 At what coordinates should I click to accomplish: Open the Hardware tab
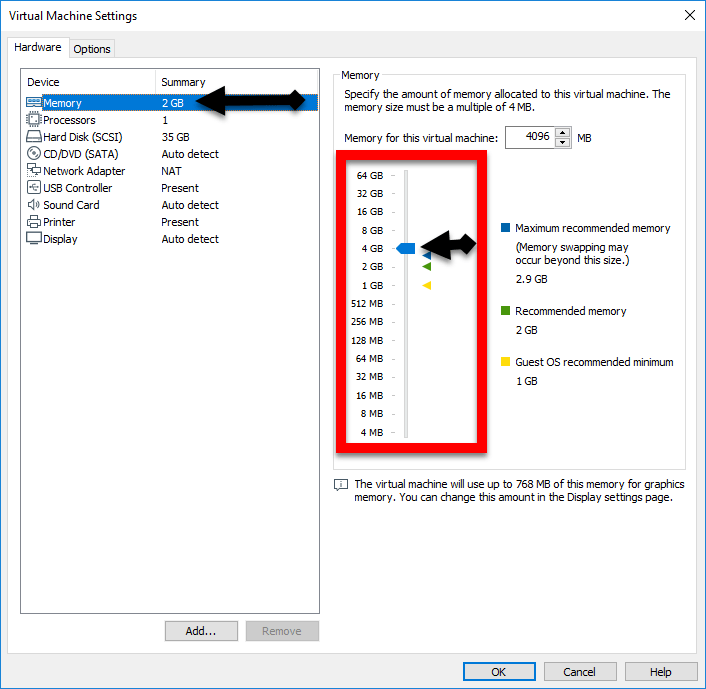38,48
